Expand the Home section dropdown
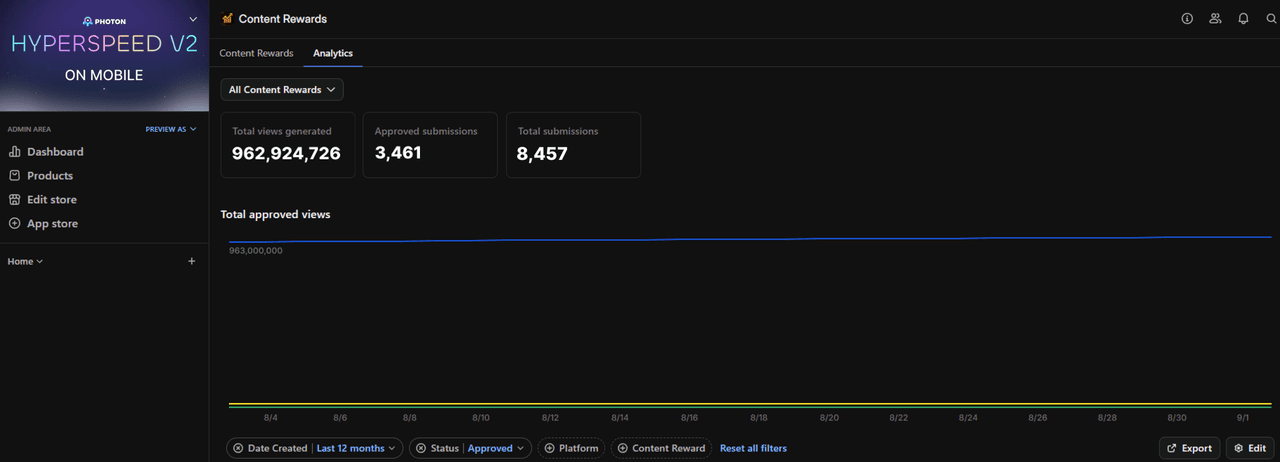 pyautogui.click(x=25, y=261)
